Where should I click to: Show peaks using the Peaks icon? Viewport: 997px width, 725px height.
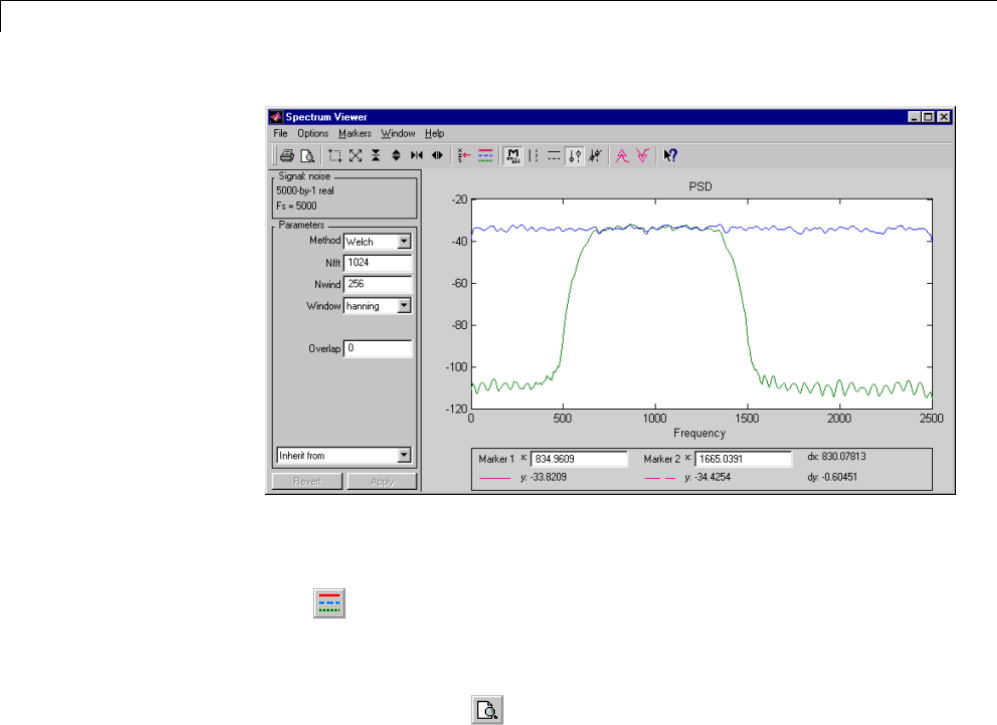coord(621,155)
